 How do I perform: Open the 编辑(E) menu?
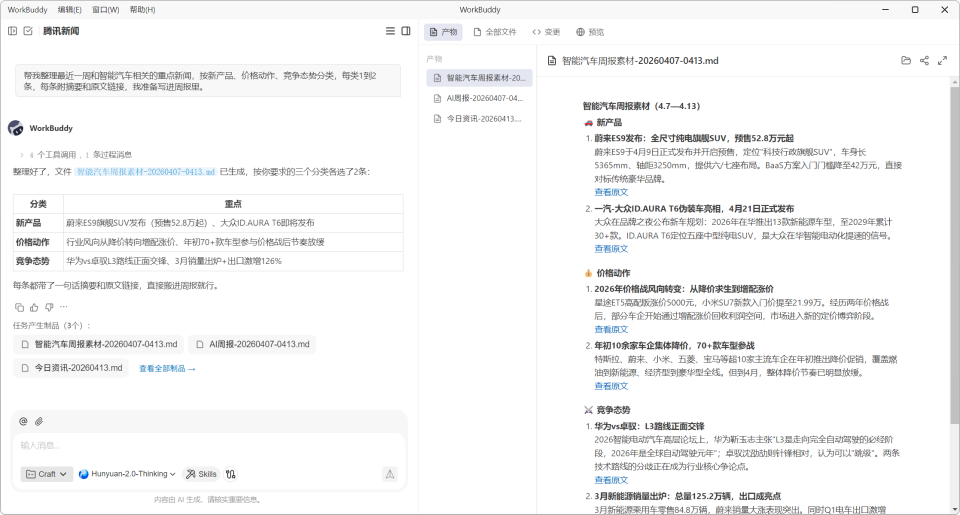[x=69, y=10]
